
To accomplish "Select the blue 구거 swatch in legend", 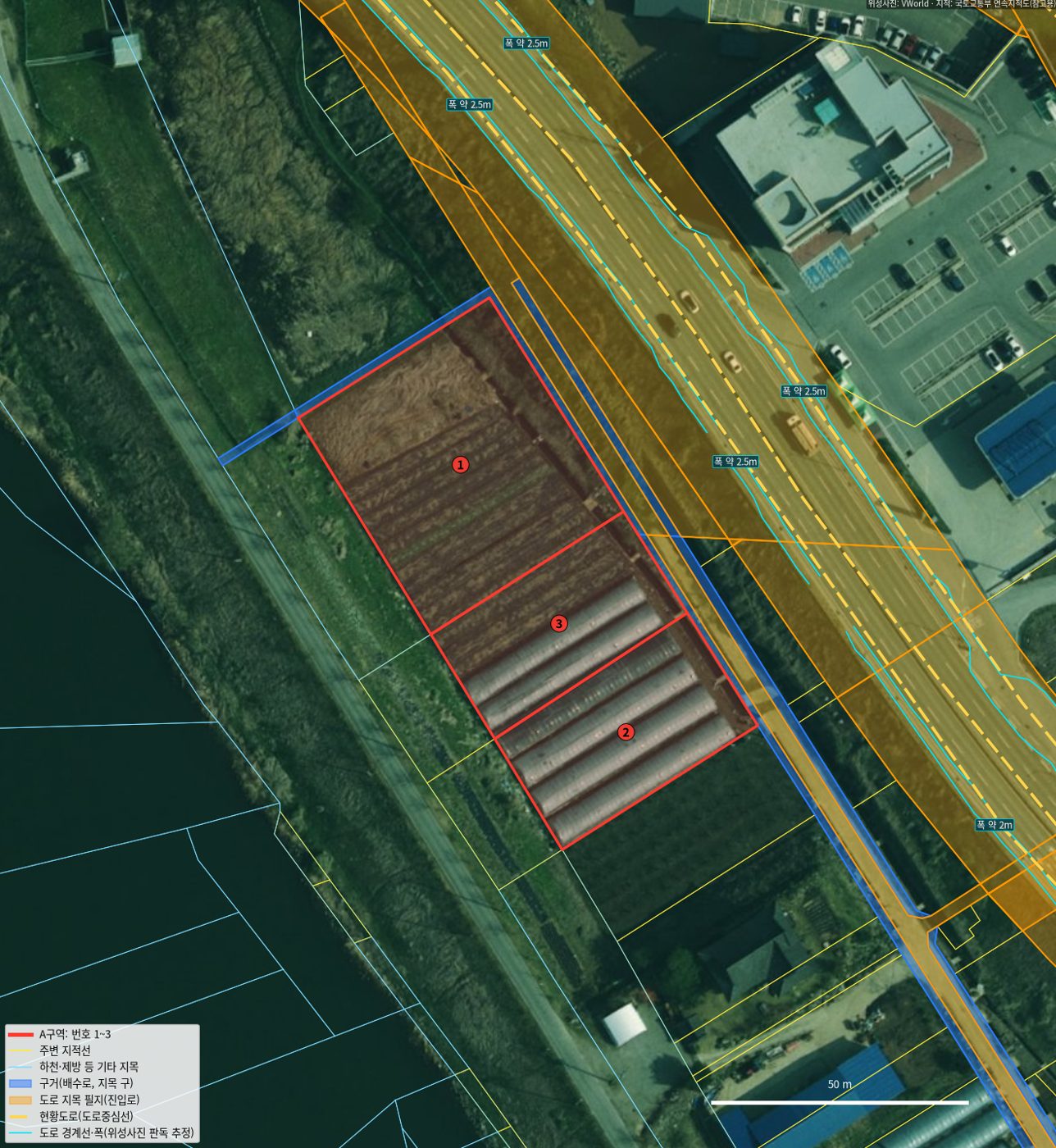I will (x=20, y=1083).
